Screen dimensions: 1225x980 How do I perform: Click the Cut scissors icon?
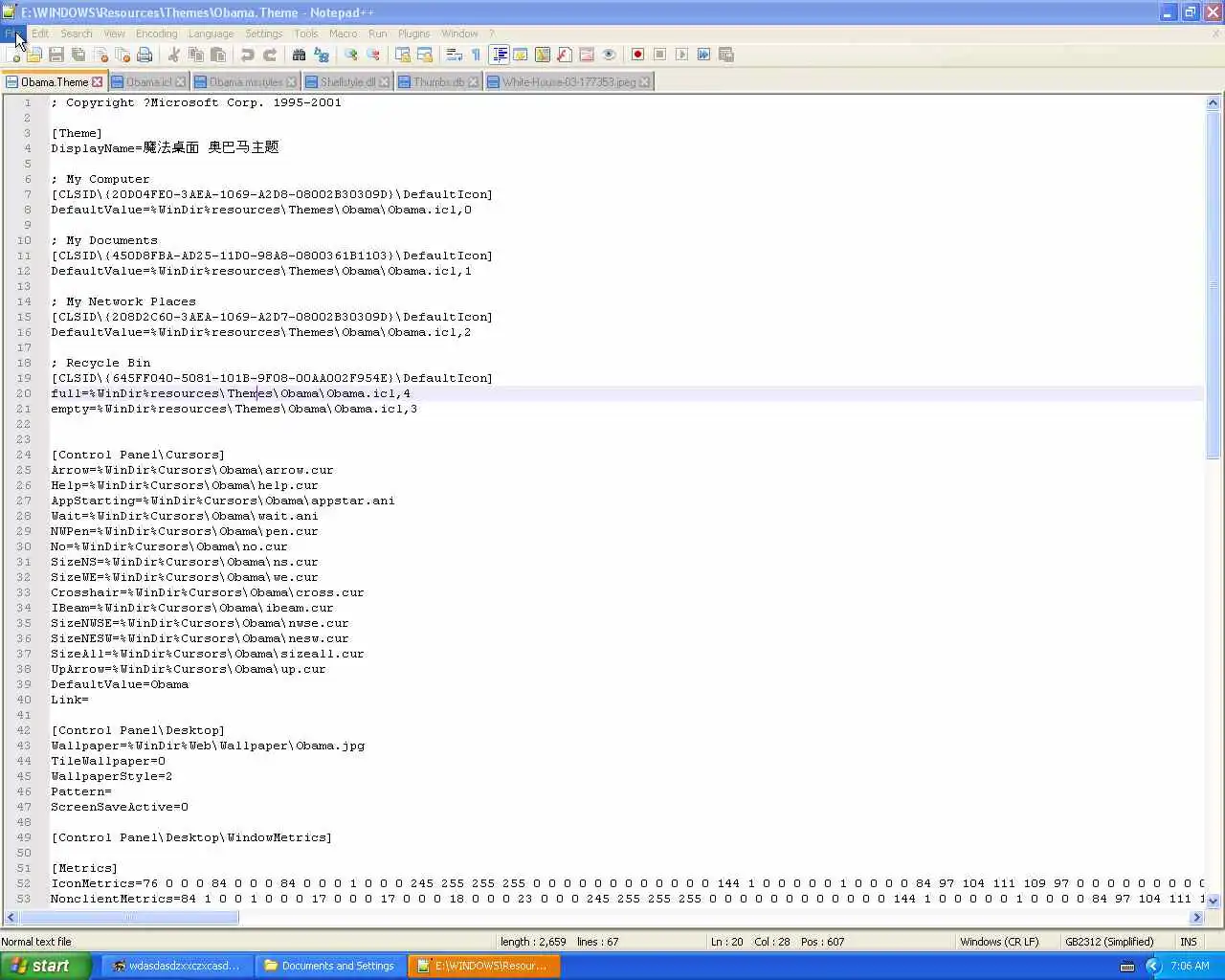[174, 55]
